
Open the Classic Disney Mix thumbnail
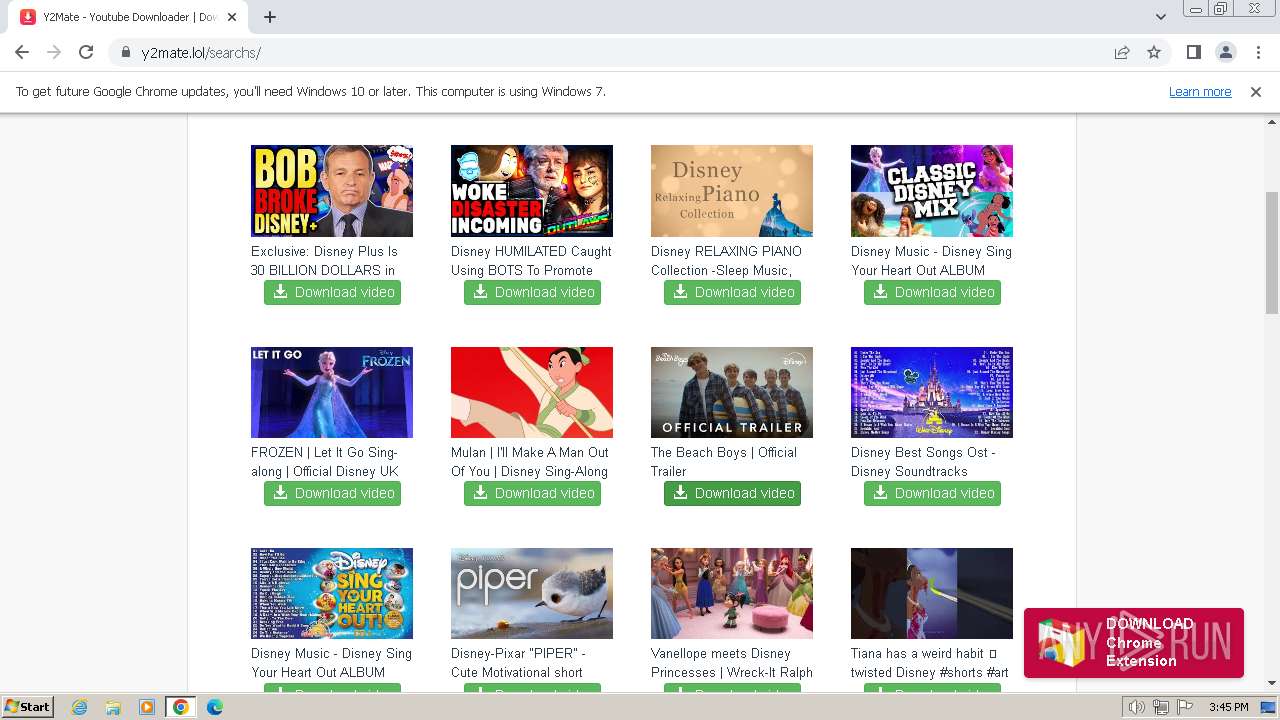[932, 191]
